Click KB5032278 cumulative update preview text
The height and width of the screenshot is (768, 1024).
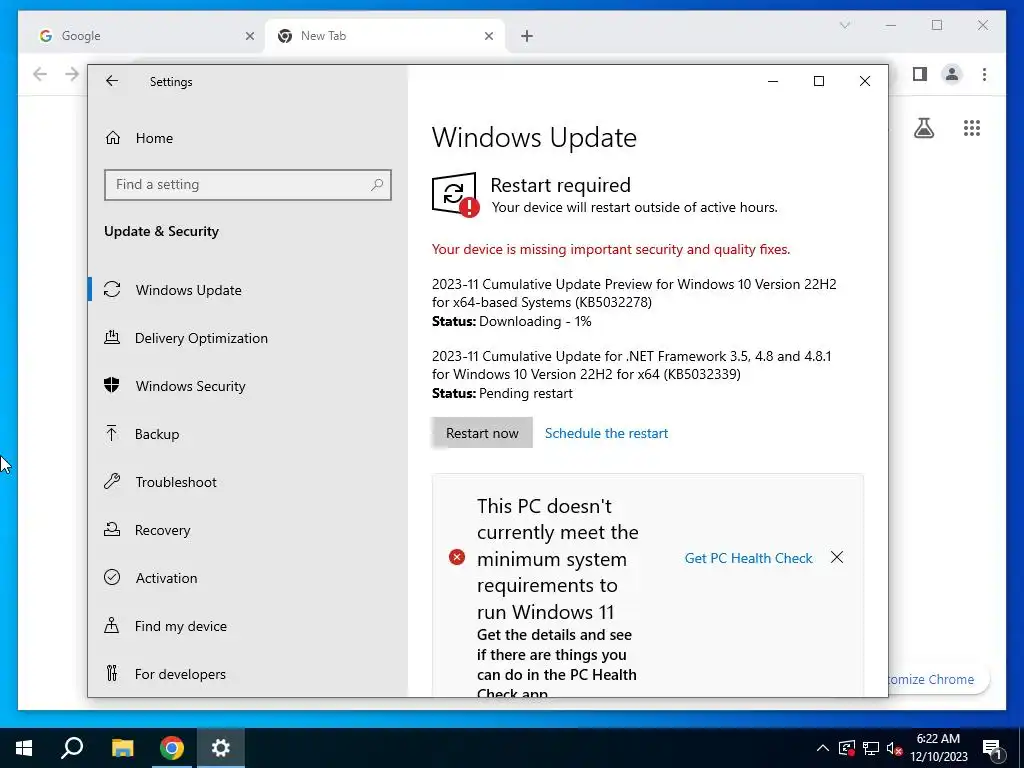pyautogui.click(x=634, y=293)
